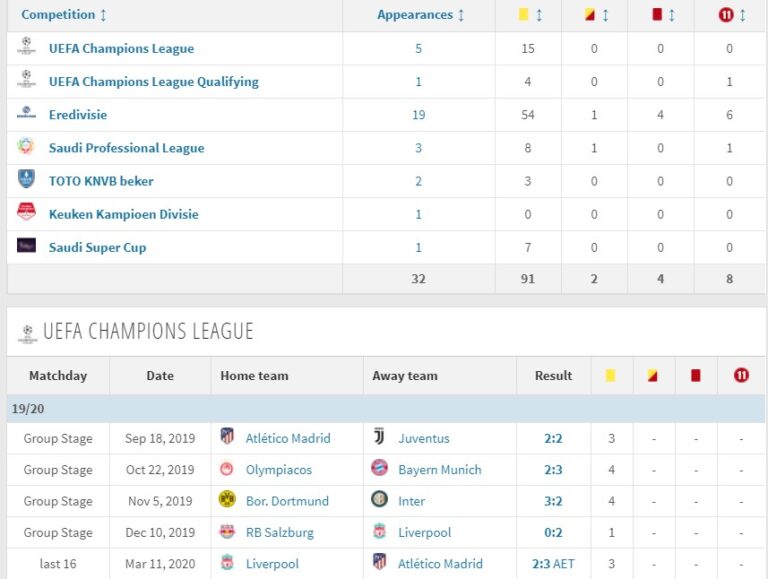Click the Bor. Dortmund club crest
Screen dimensions: 768x579
227,500
